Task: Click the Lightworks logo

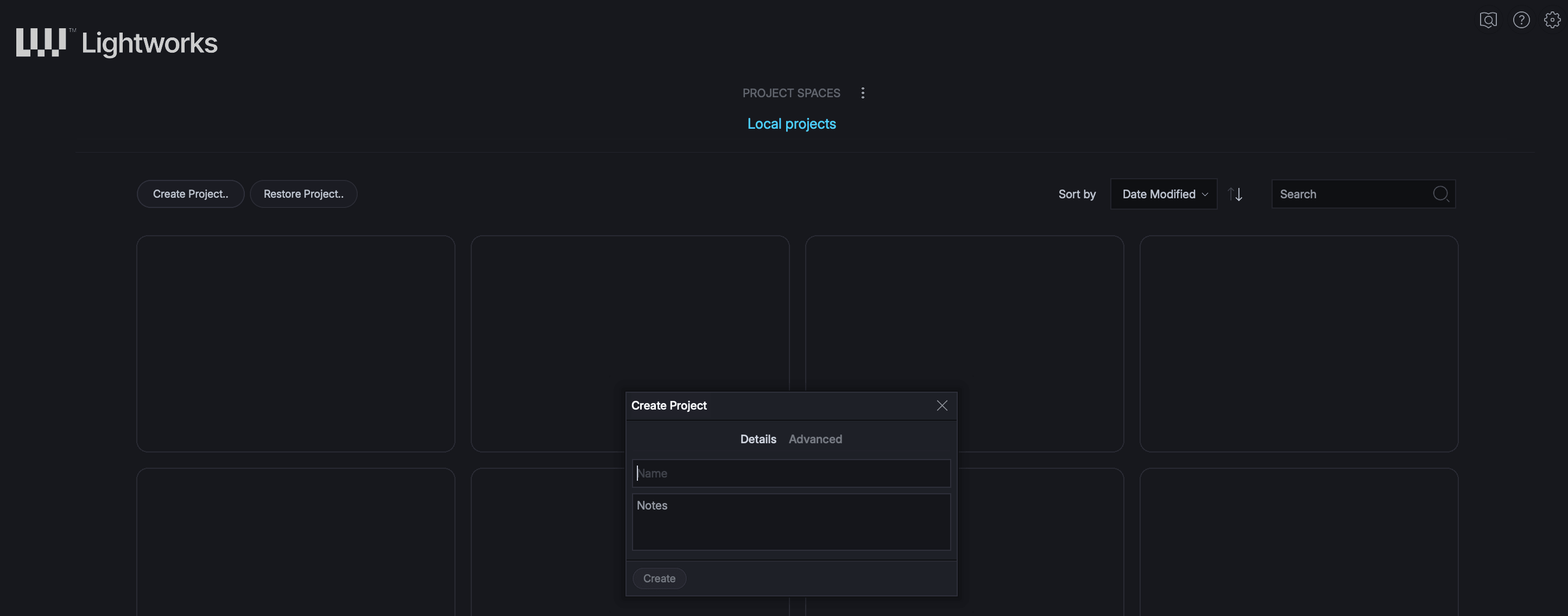Action: pos(117,43)
